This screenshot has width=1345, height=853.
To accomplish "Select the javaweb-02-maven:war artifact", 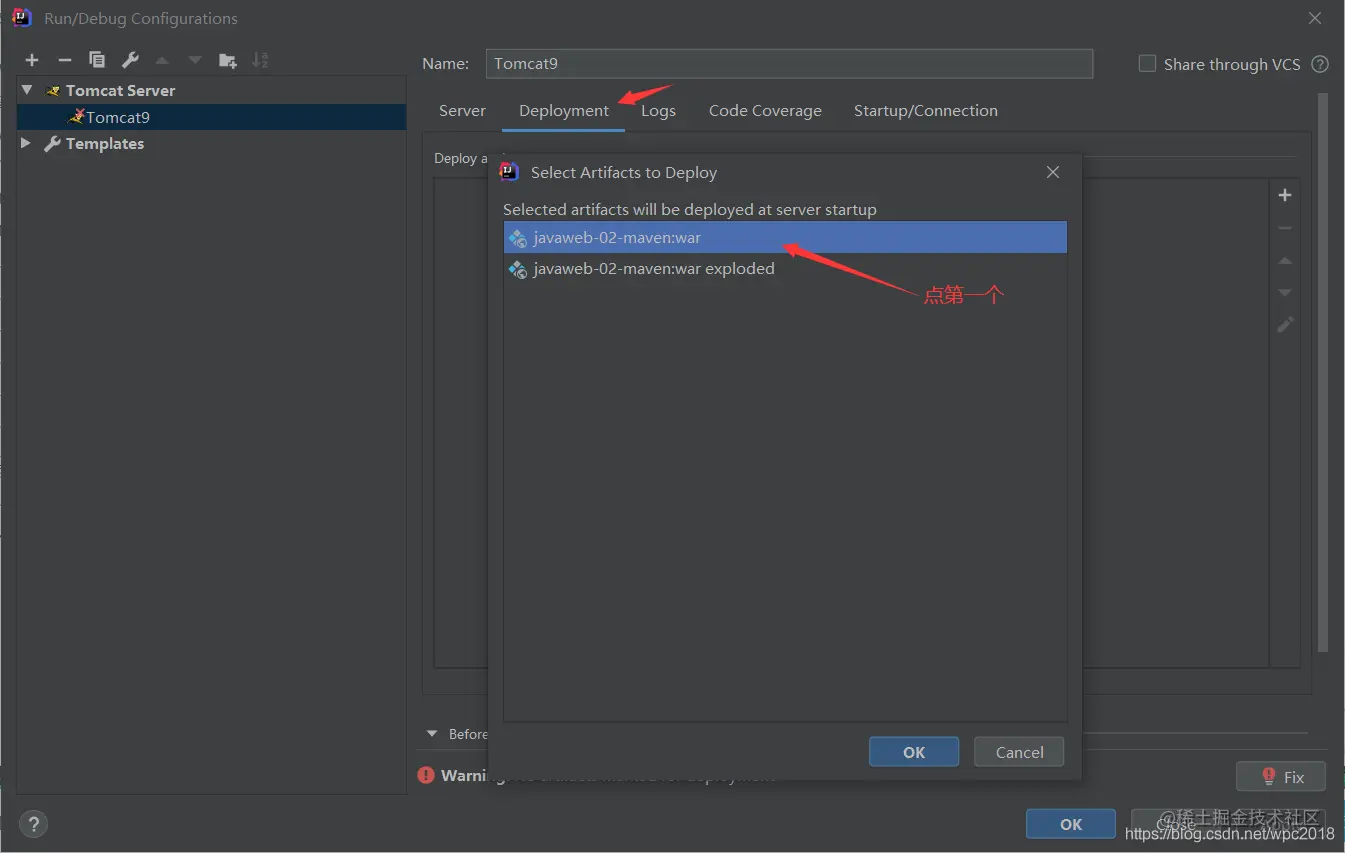I will click(785, 238).
